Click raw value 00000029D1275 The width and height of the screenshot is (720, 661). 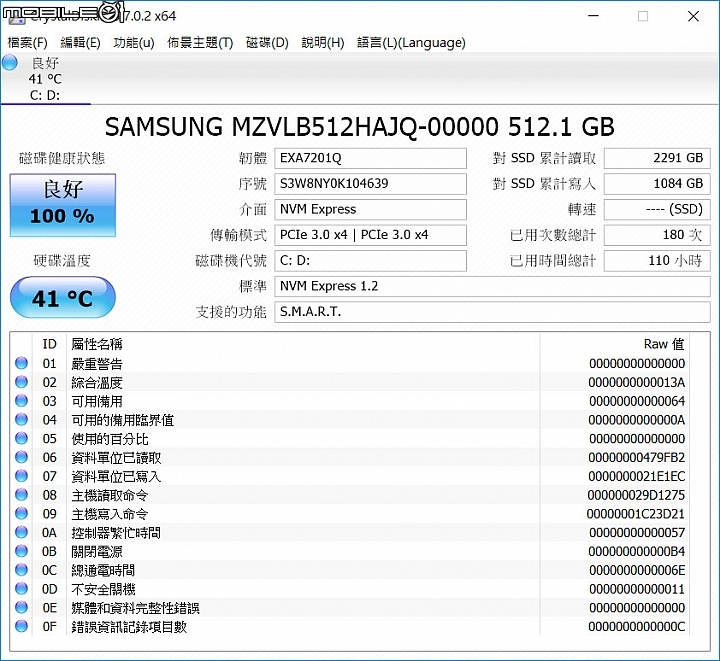coord(636,495)
